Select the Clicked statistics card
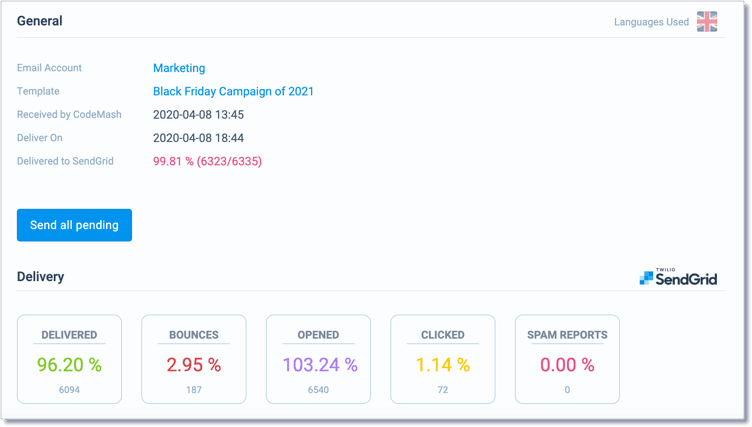752x427 pixels. pos(443,359)
